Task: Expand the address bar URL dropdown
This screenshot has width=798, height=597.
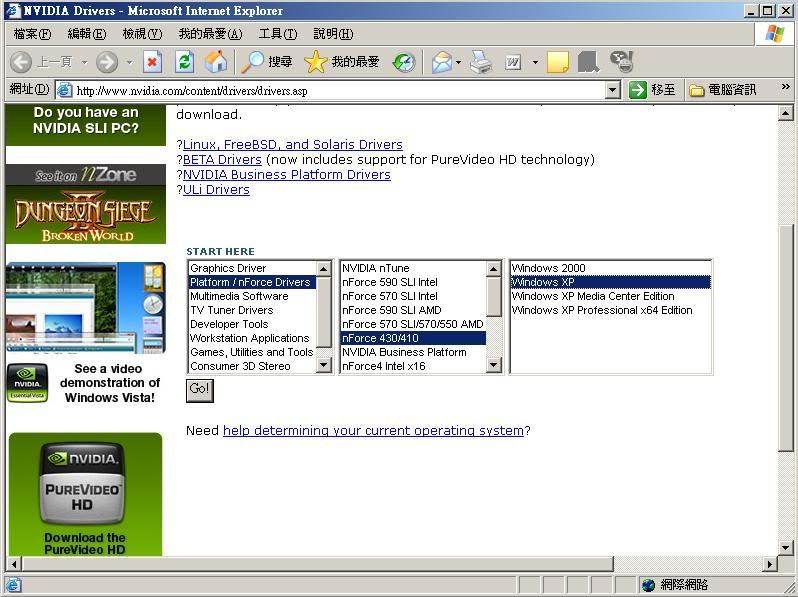Action: tap(613, 90)
